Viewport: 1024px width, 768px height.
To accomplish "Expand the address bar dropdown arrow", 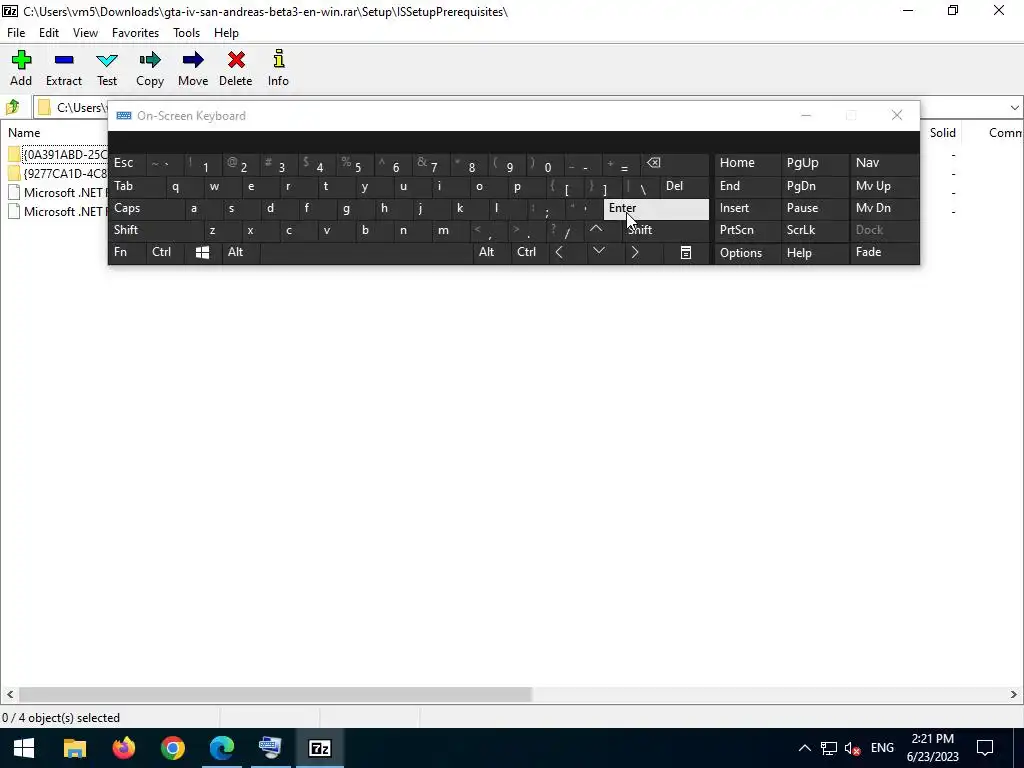I will pos(1014,108).
